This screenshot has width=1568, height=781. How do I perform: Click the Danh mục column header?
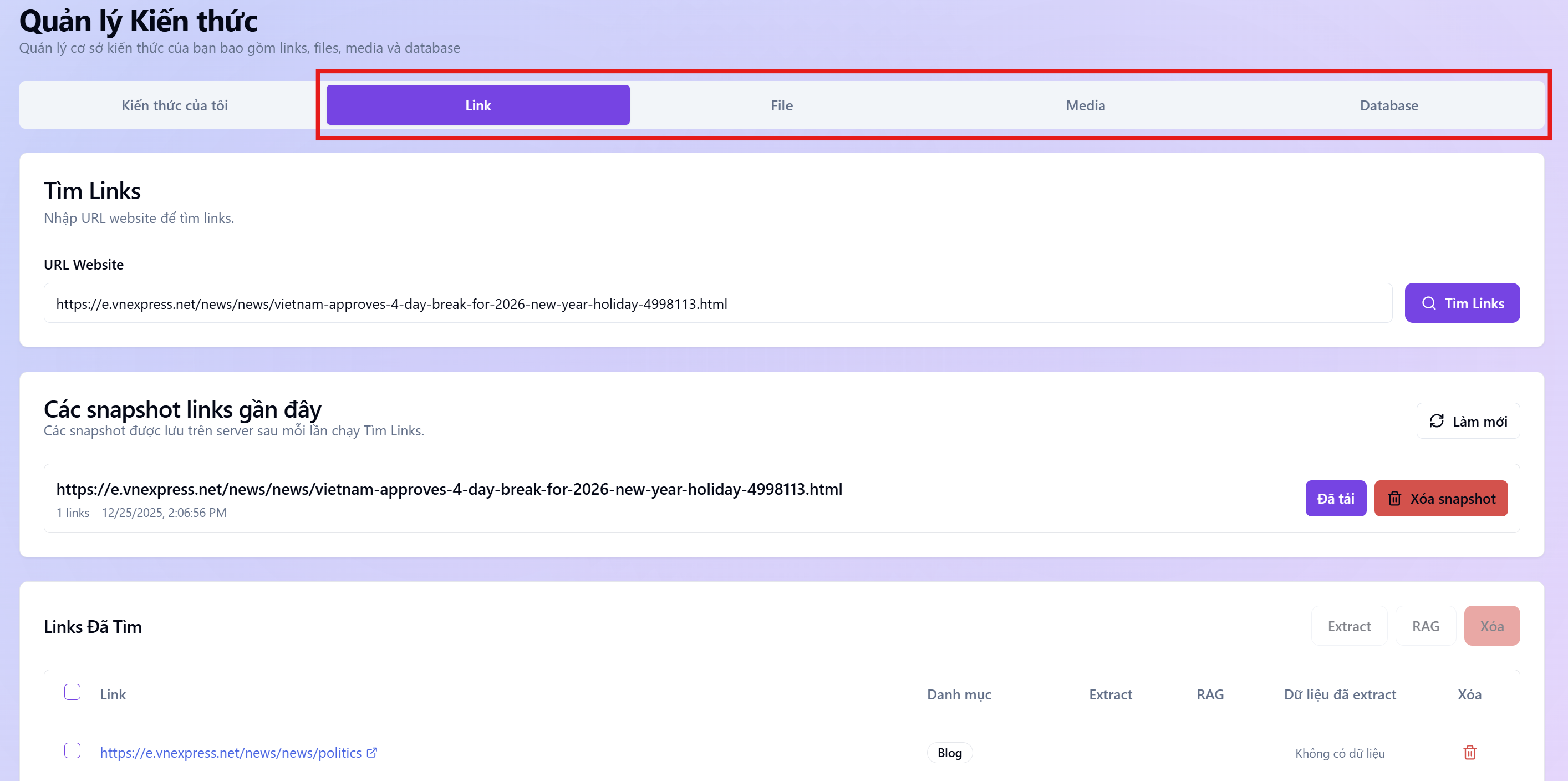coord(959,694)
